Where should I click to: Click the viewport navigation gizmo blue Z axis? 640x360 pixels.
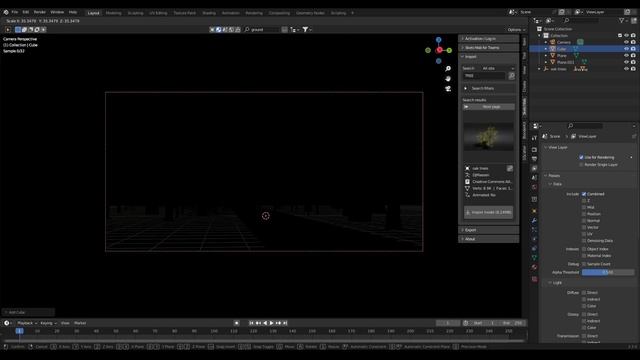(438, 40)
